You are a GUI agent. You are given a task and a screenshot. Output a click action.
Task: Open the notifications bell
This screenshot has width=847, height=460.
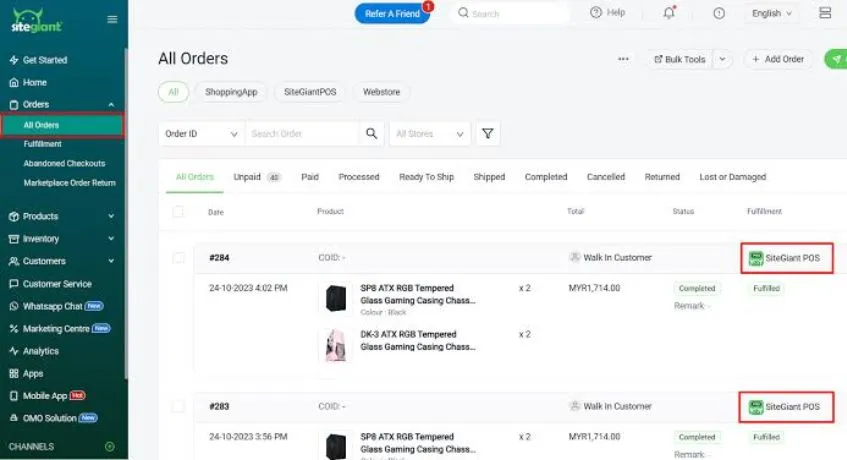[669, 13]
